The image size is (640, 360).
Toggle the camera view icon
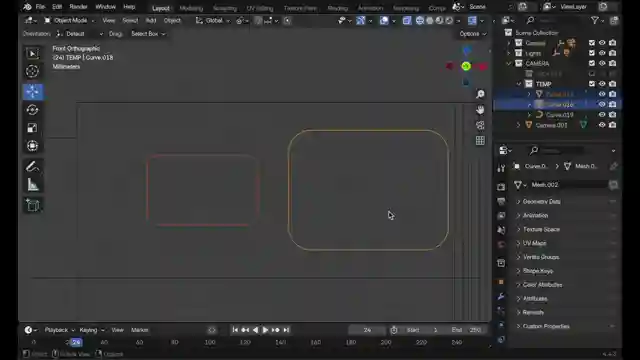click(x=480, y=125)
